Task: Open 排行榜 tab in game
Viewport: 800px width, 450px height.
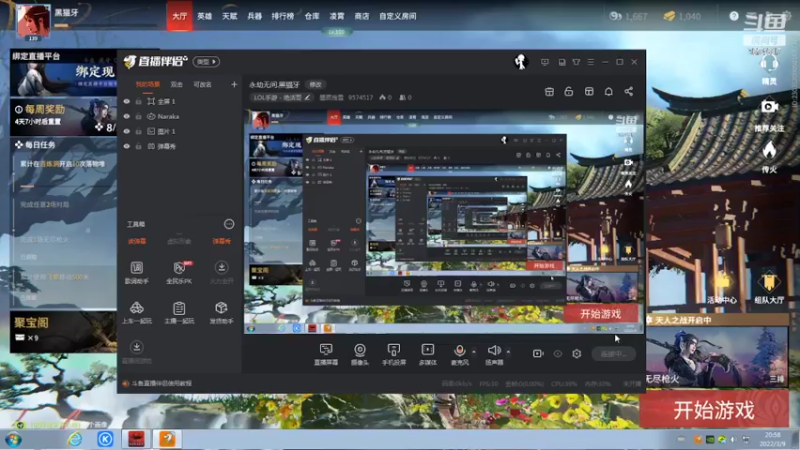Action: (x=282, y=16)
